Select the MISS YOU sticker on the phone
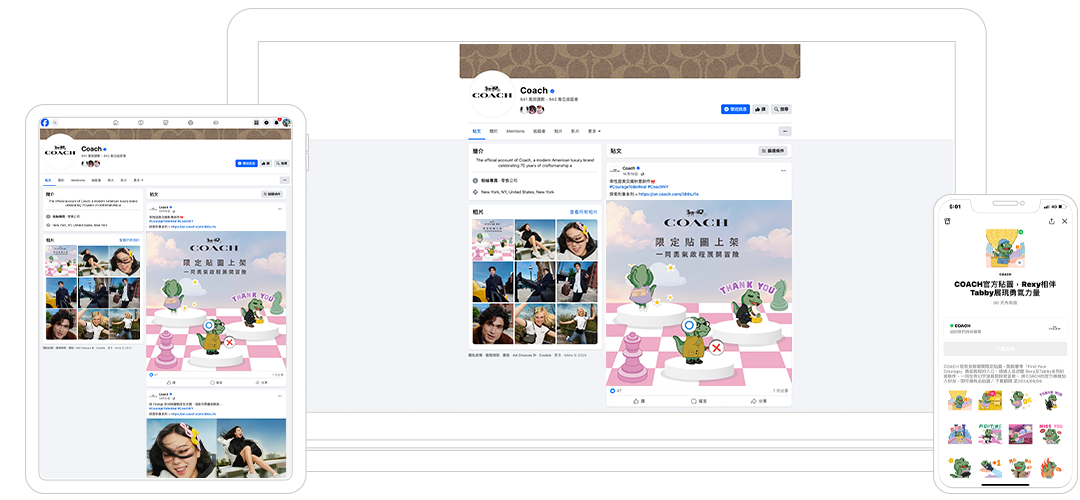The image size is (1080, 500). [1051, 434]
